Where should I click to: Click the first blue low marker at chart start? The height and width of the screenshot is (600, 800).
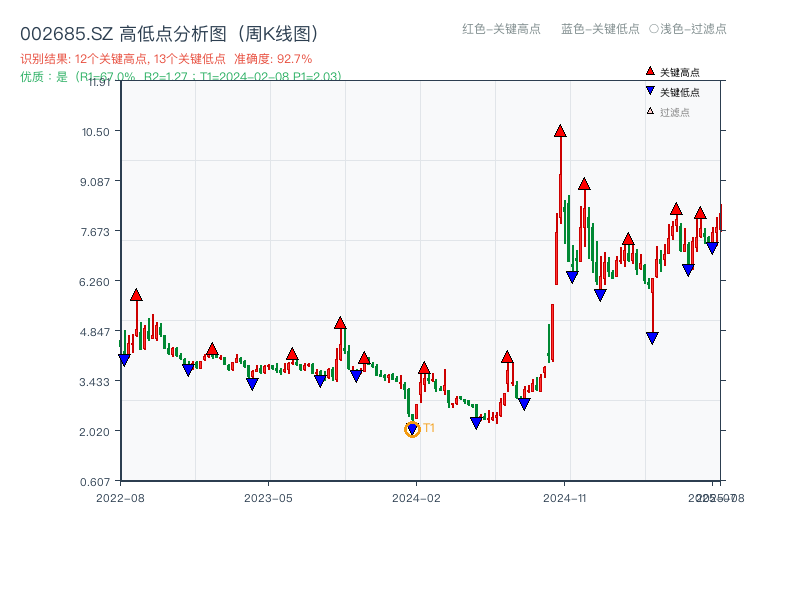click(124, 360)
